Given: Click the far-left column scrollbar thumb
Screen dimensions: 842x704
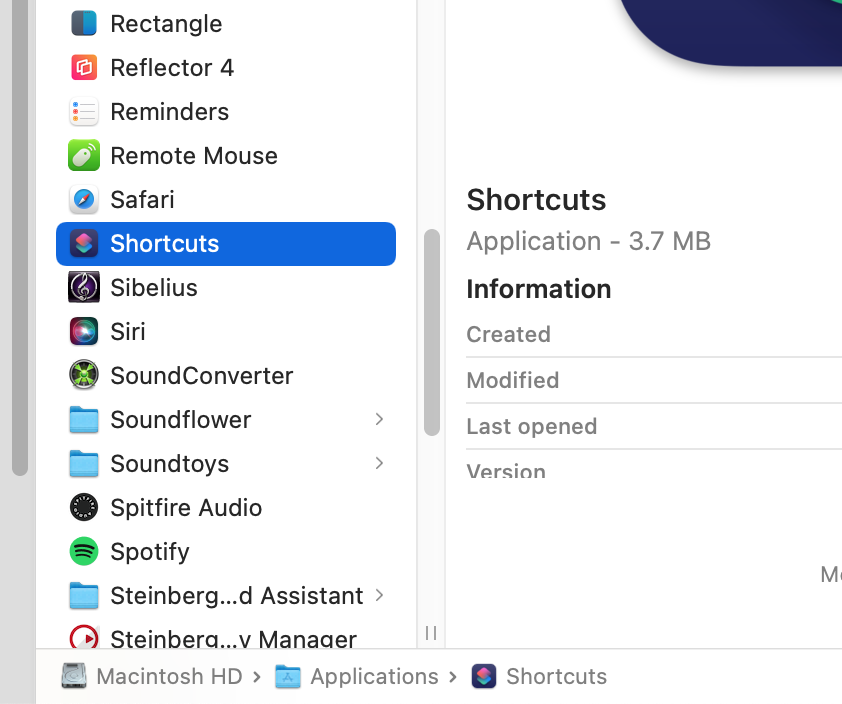Looking at the screenshot, I should 20,236.
